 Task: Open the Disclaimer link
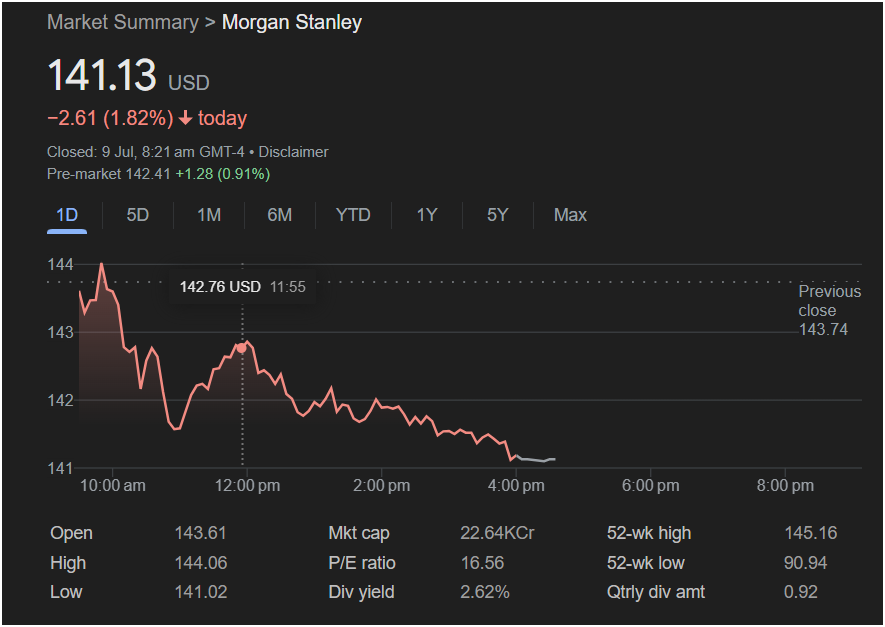293,152
